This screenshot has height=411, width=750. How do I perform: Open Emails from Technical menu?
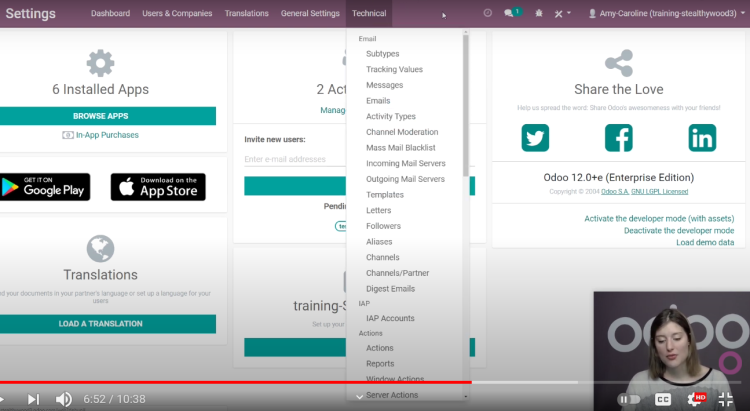point(378,100)
